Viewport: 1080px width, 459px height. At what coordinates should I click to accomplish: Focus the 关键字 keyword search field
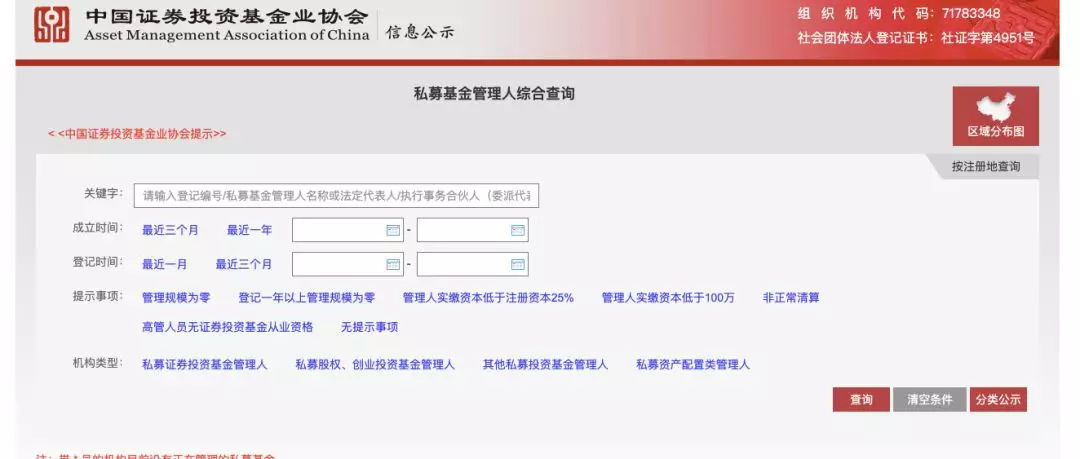tap(336, 196)
